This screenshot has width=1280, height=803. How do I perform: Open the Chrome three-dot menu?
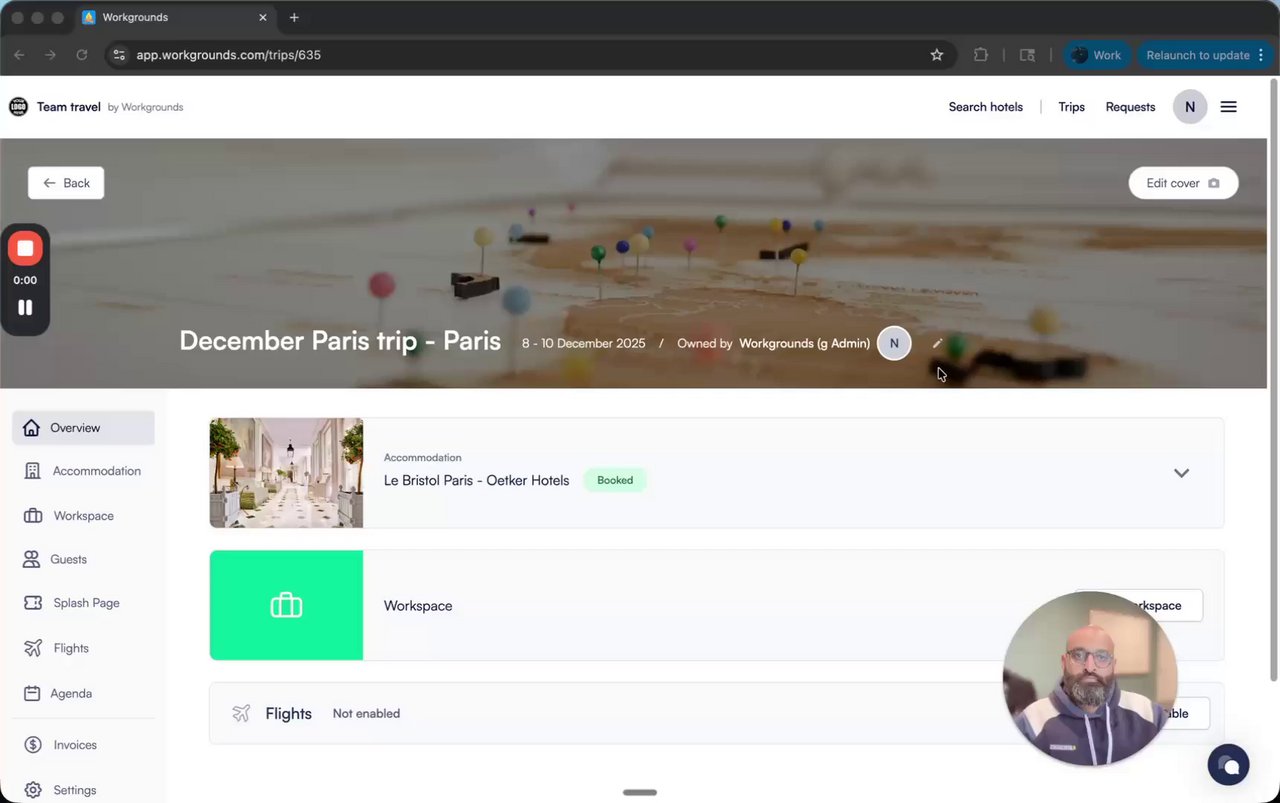click(1261, 55)
